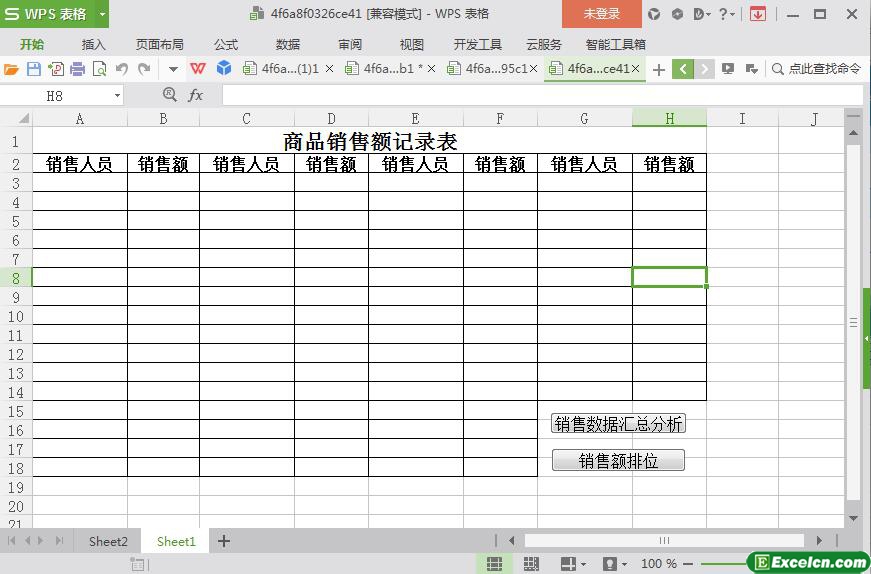Click the presentation screen icon
This screenshot has width=871, height=574.
coord(728,69)
